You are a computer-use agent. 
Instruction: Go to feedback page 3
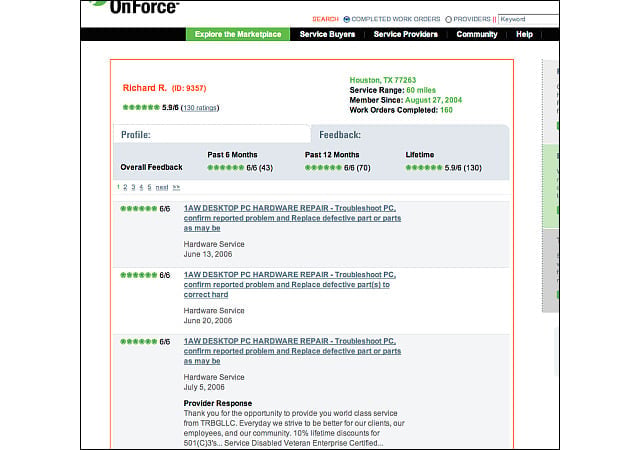point(133,187)
